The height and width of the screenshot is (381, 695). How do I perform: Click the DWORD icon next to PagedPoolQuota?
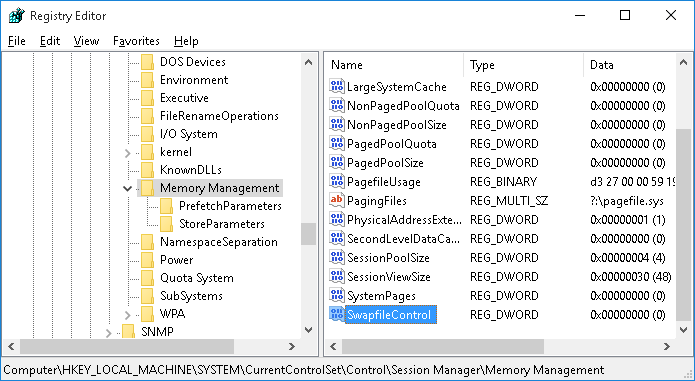(x=337, y=144)
